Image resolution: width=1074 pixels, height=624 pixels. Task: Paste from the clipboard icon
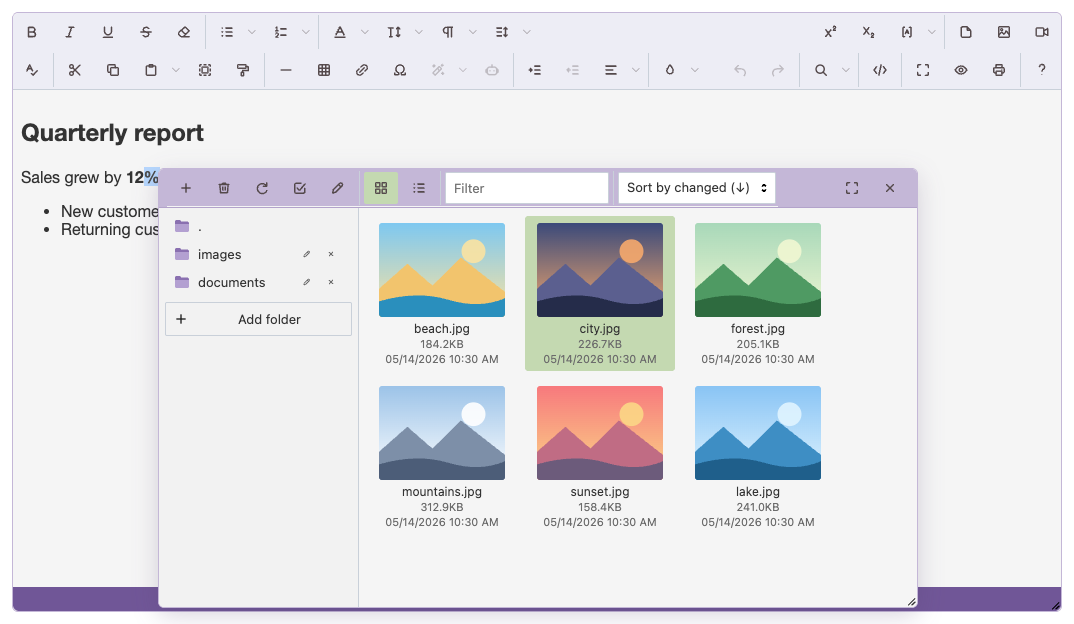tap(151, 70)
